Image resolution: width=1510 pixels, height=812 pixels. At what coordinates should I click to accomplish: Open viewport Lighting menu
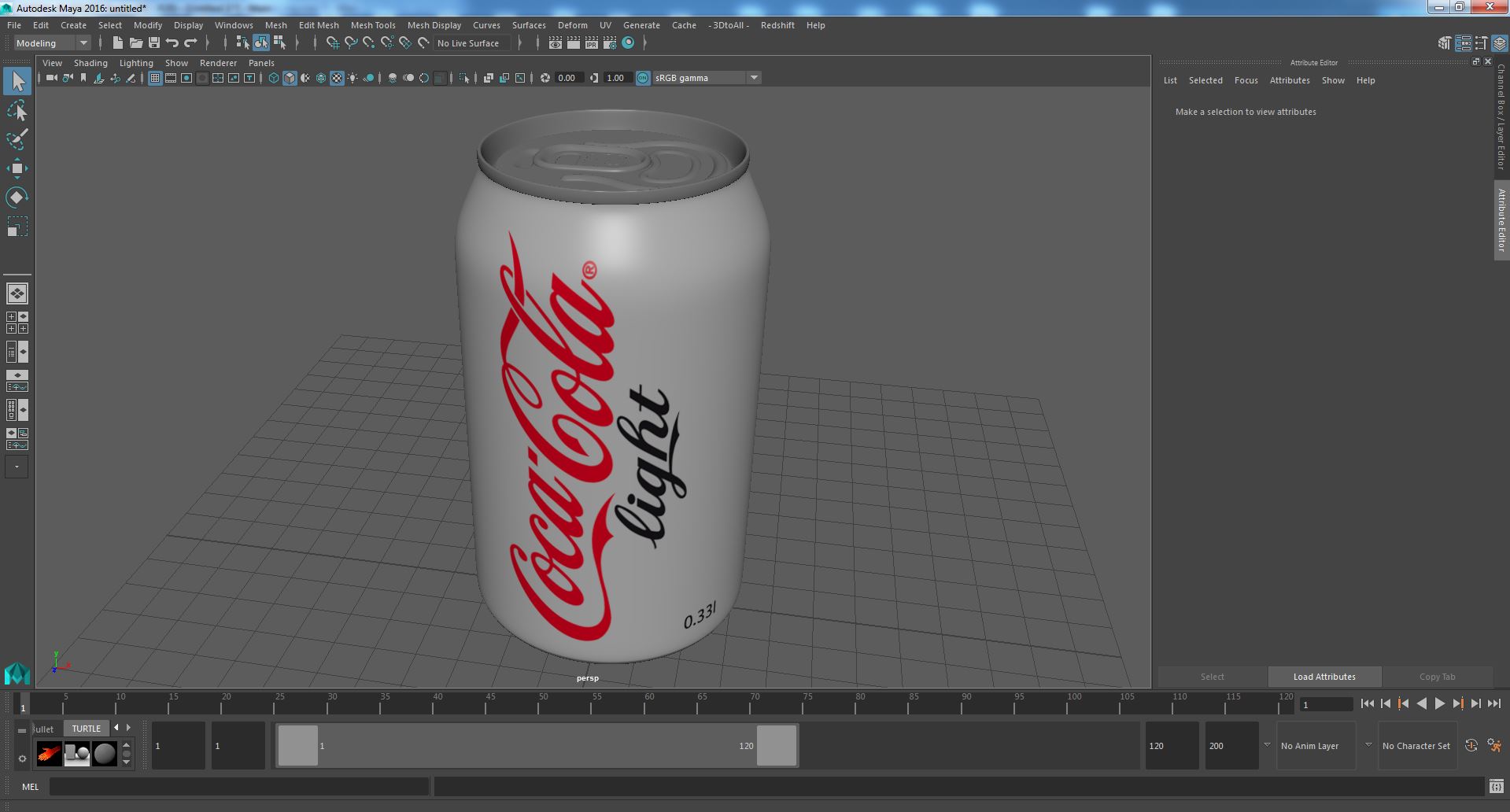[x=136, y=63]
